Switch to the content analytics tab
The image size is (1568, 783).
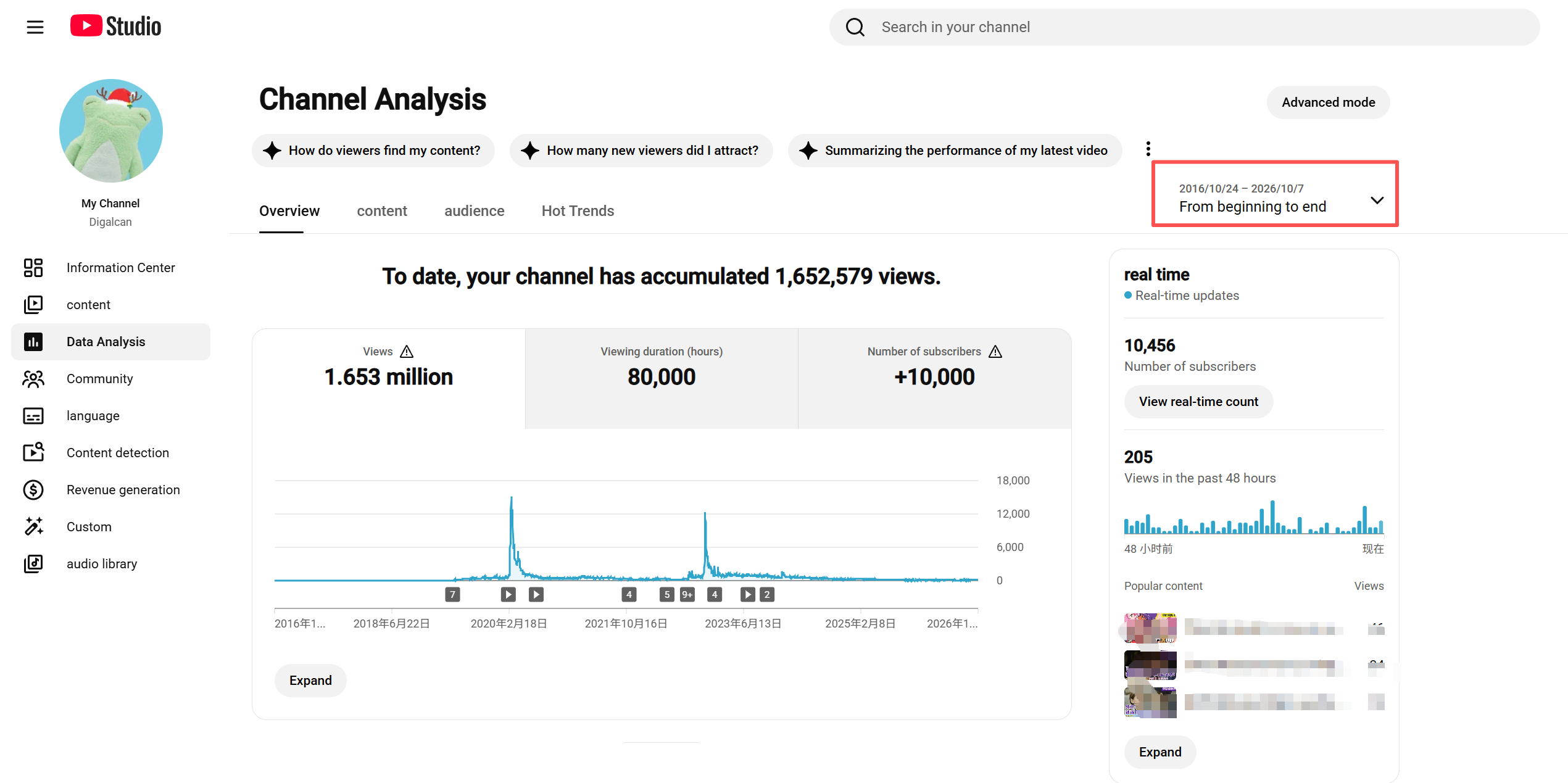(382, 211)
